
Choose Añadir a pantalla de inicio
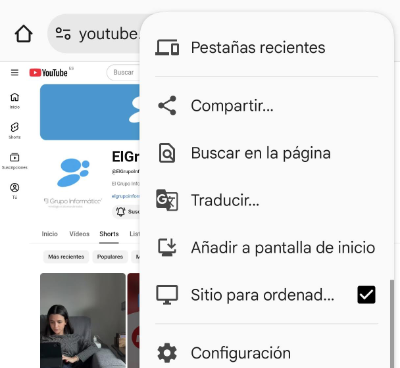(x=267, y=248)
